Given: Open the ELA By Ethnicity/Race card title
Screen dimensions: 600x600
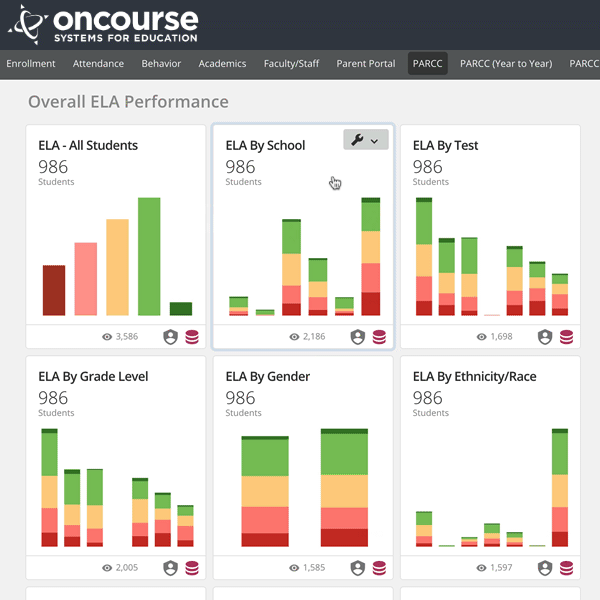Looking at the screenshot, I should [x=474, y=377].
